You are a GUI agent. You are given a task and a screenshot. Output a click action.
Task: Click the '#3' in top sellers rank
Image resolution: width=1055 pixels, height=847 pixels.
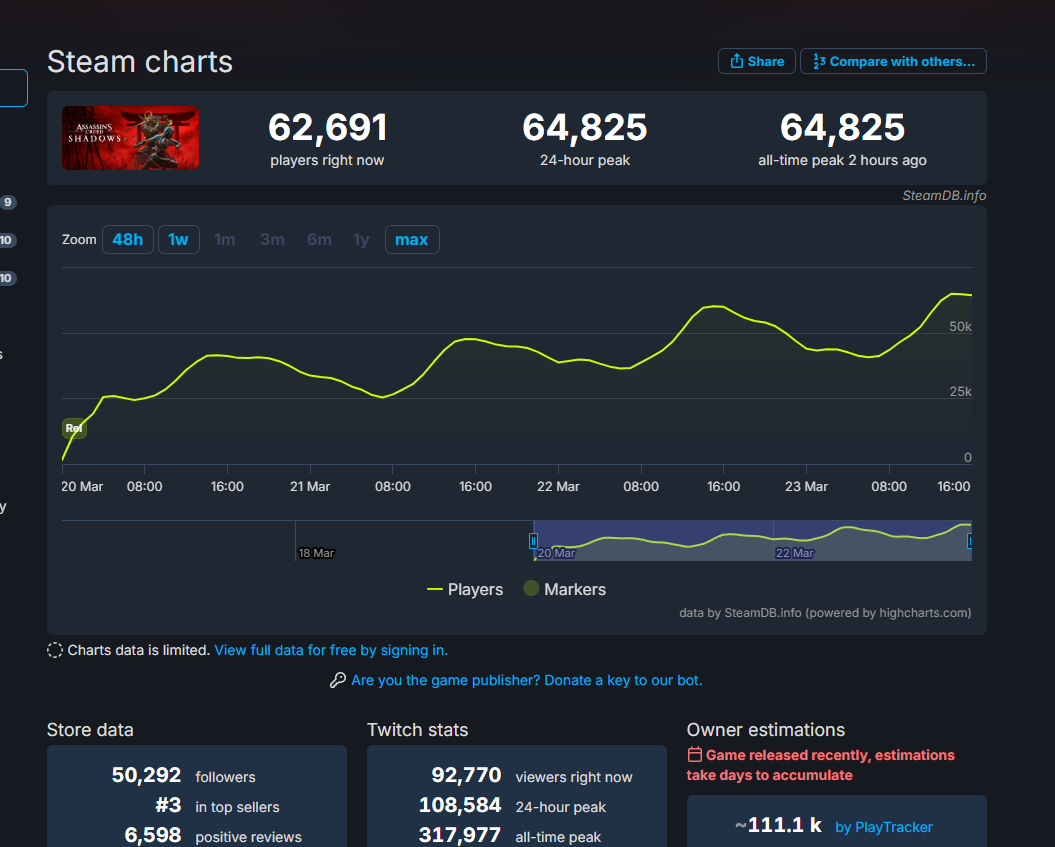point(168,805)
